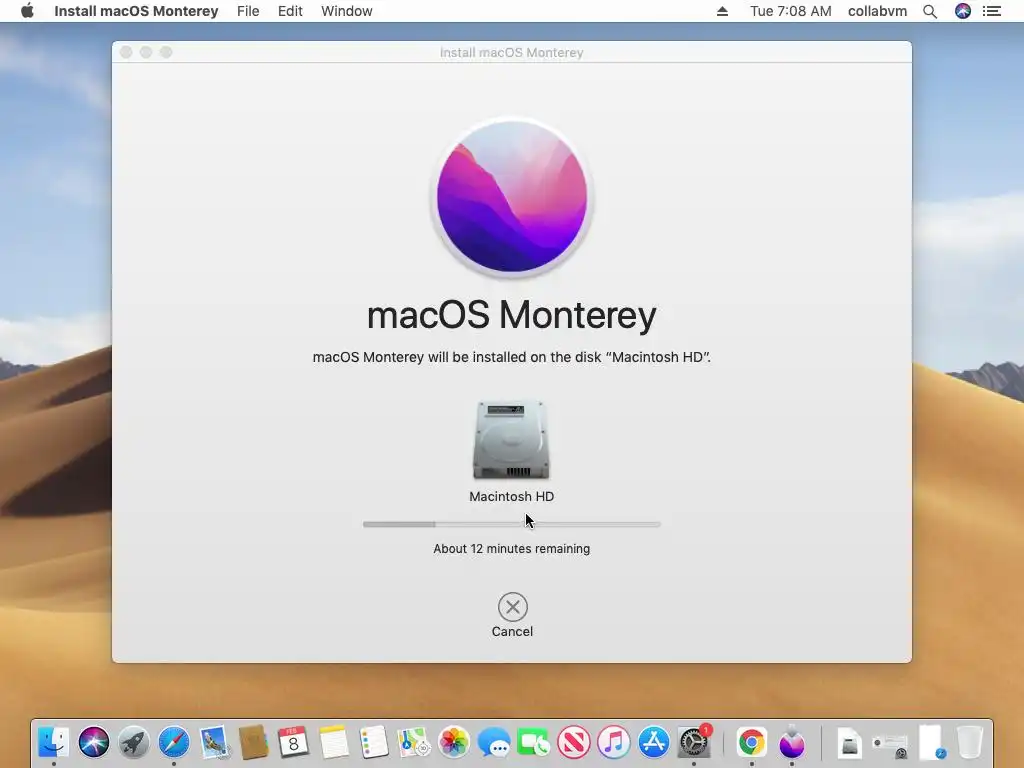Image resolution: width=1024 pixels, height=768 pixels.
Task: Open Notification Center list icon
Action: click(x=992, y=11)
